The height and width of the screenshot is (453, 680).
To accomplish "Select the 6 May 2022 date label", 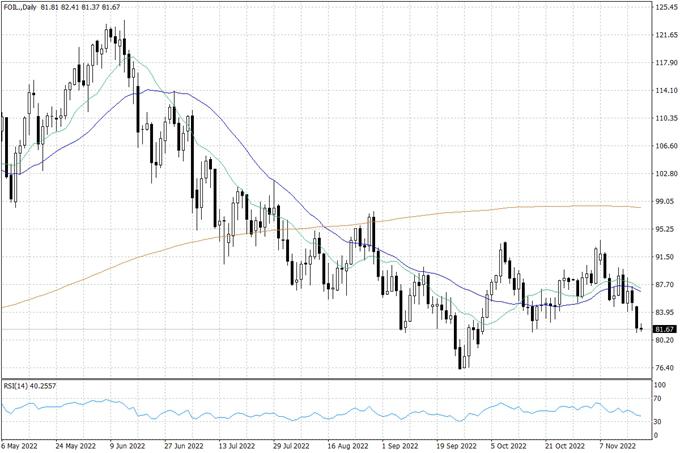I will pos(22,445).
